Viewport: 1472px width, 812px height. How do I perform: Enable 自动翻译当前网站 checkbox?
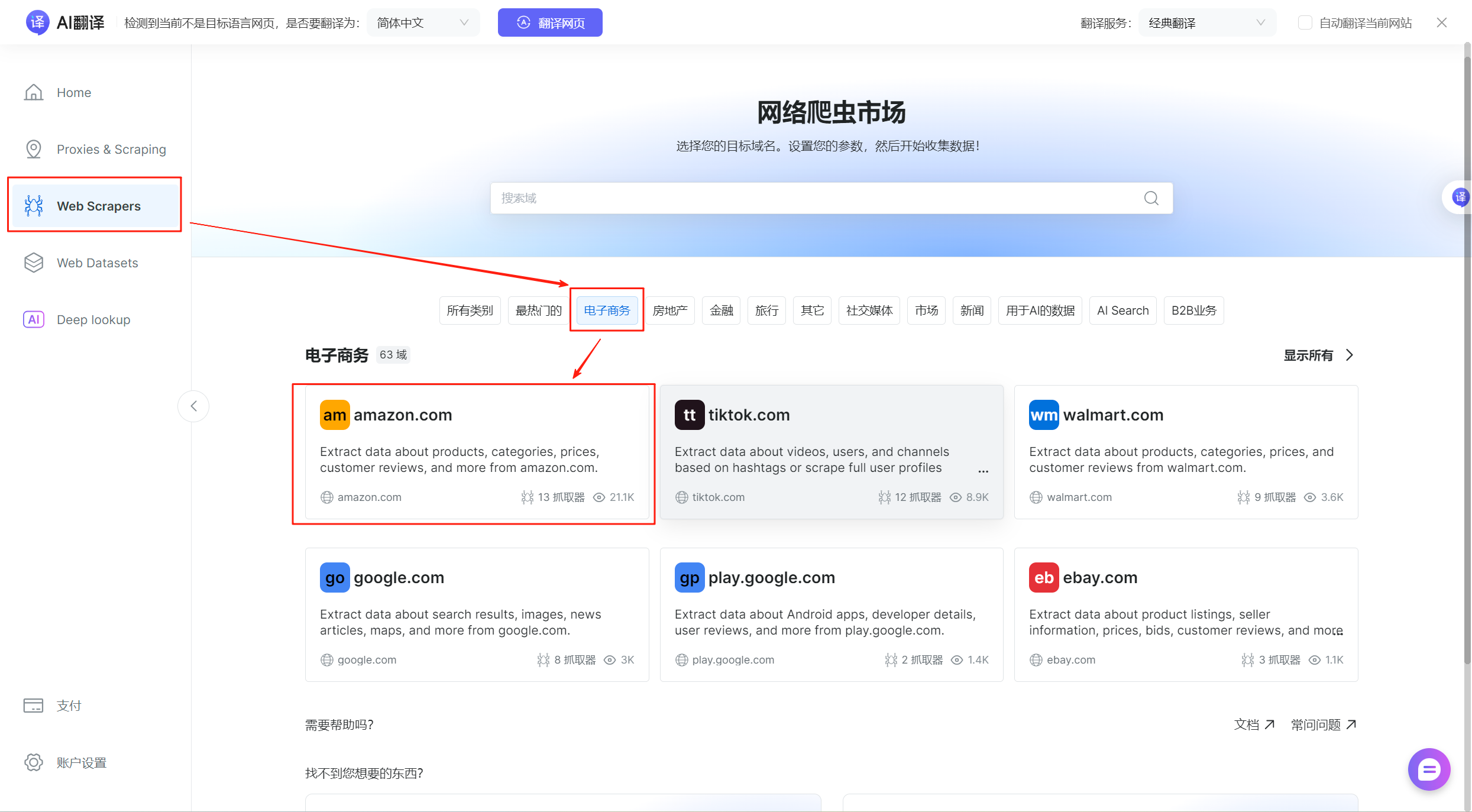[1305, 22]
